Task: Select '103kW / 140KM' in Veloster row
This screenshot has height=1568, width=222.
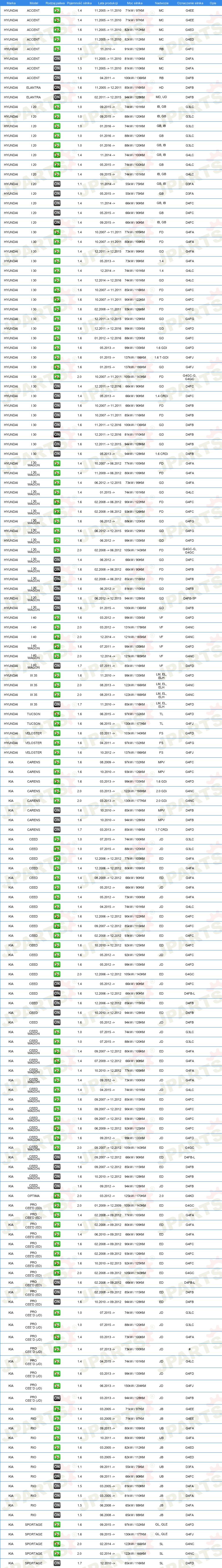Action: (x=134, y=734)
